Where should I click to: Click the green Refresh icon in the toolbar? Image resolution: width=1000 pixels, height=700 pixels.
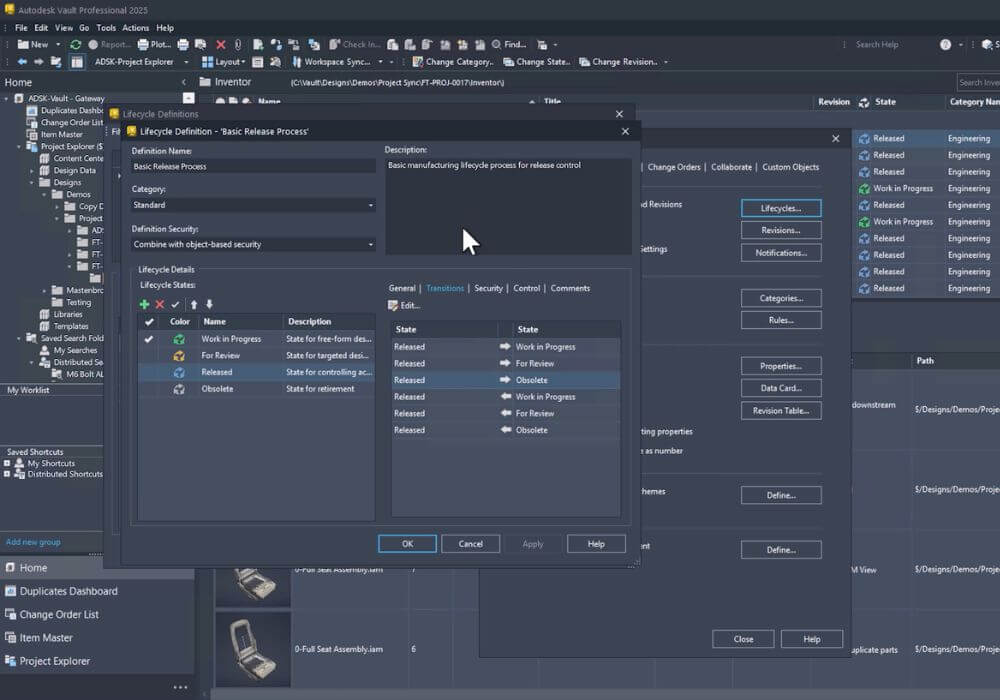tap(76, 44)
